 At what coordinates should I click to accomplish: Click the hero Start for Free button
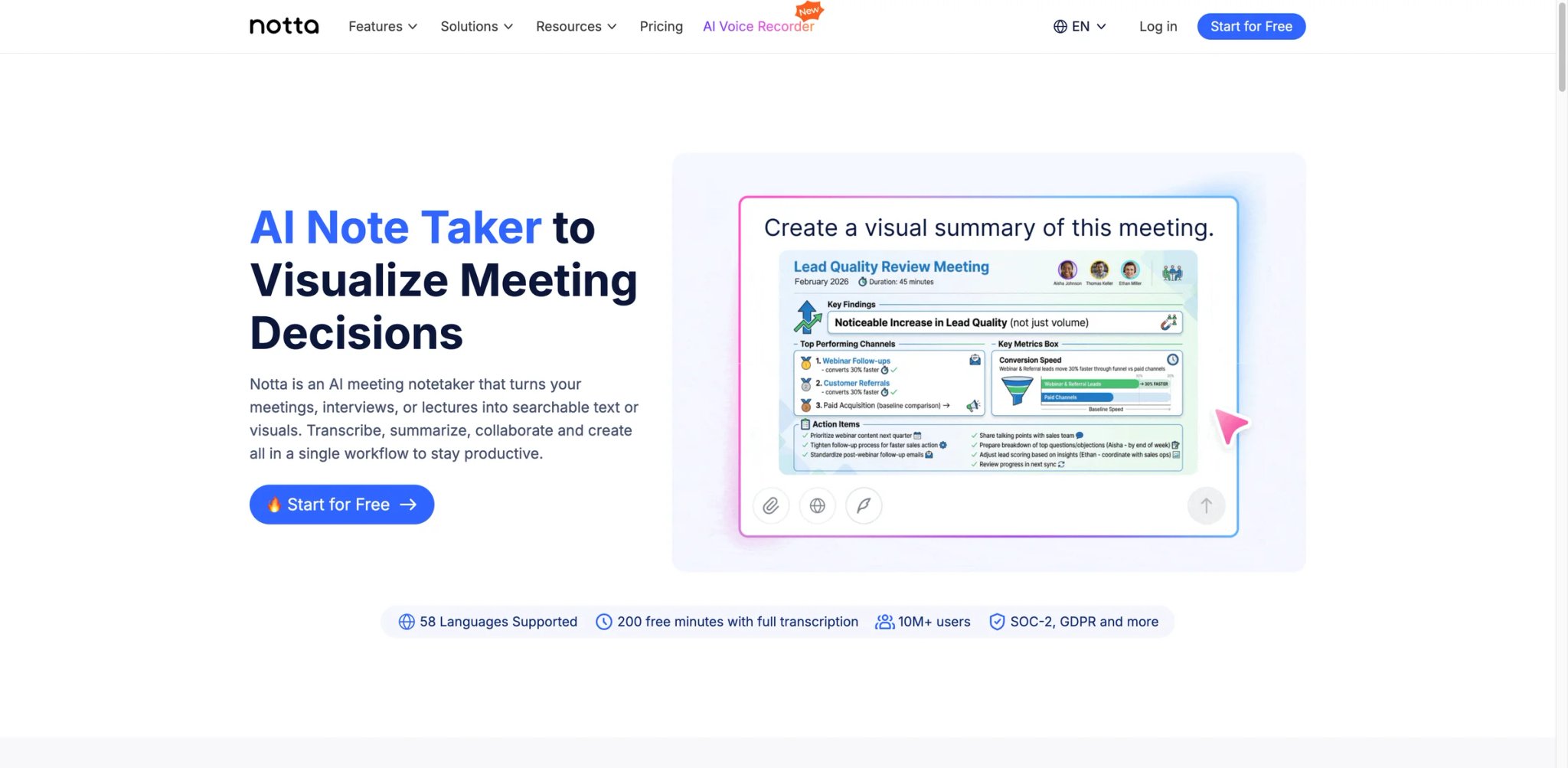click(341, 505)
